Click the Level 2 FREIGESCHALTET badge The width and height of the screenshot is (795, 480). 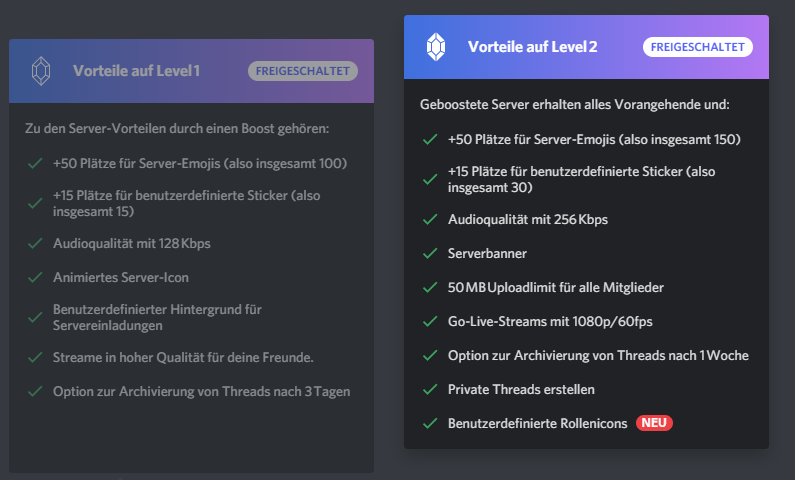click(x=698, y=46)
